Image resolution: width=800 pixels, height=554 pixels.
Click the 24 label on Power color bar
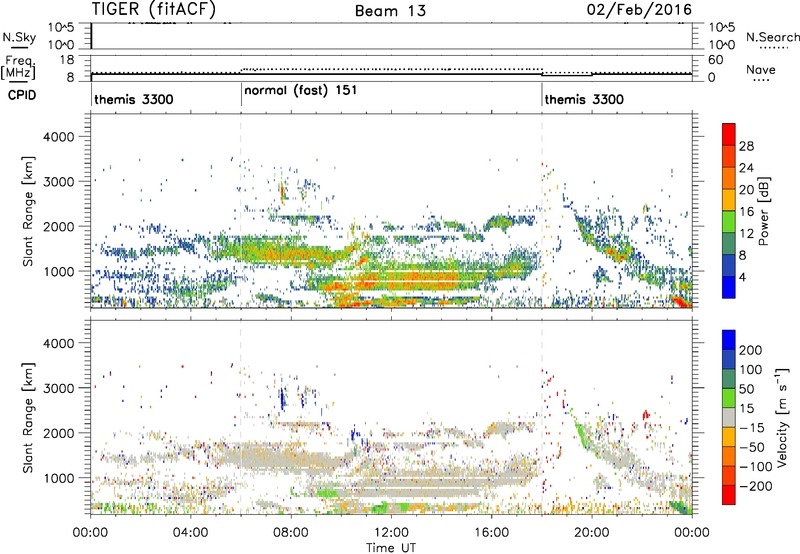pos(746,168)
